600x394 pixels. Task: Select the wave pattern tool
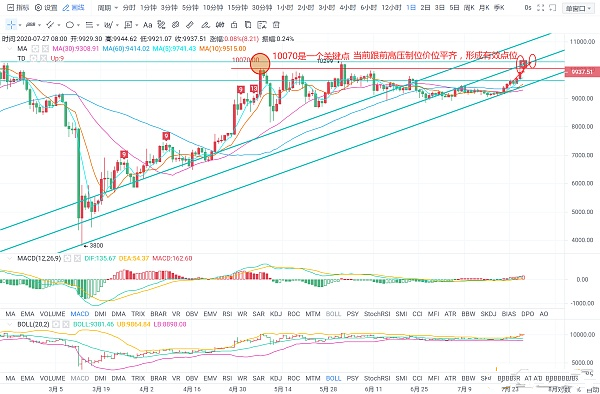click(x=109, y=25)
